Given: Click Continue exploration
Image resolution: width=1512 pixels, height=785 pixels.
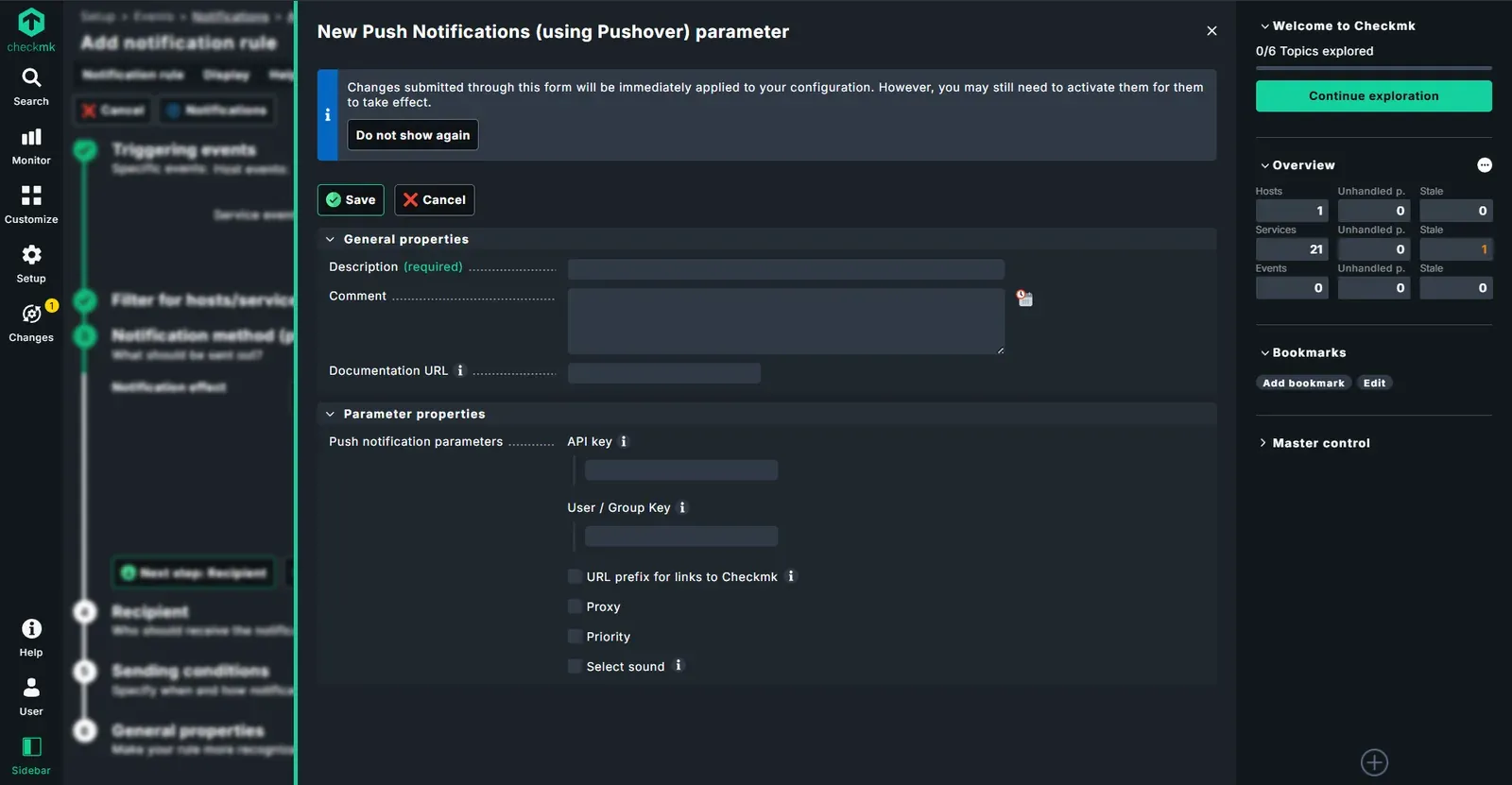Looking at the screenshot, I should click(1374, 96).
